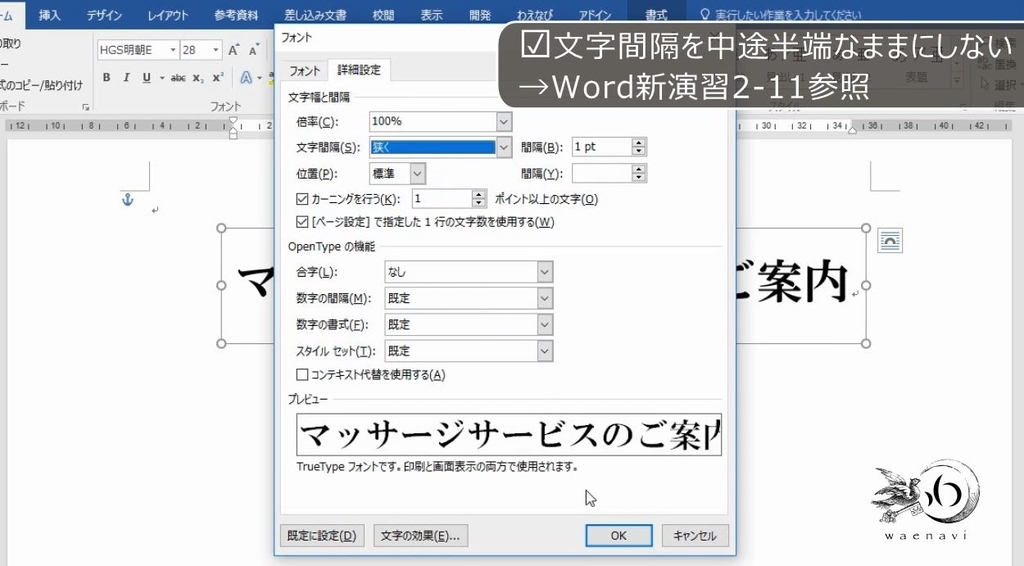Click the lightbulb Tell Me search icon
The width and height of the screenshot is (1024, 566).
[704, 14]
